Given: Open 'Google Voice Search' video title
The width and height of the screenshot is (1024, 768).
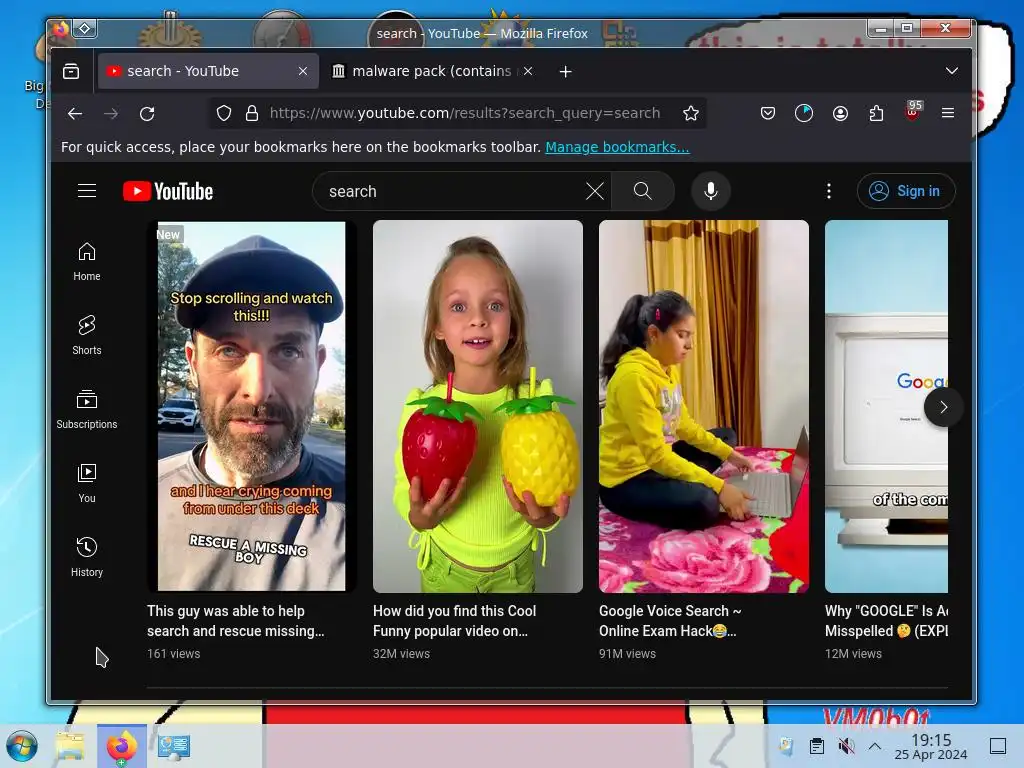Looking at the screenshot, I should [x=670, y=621].
